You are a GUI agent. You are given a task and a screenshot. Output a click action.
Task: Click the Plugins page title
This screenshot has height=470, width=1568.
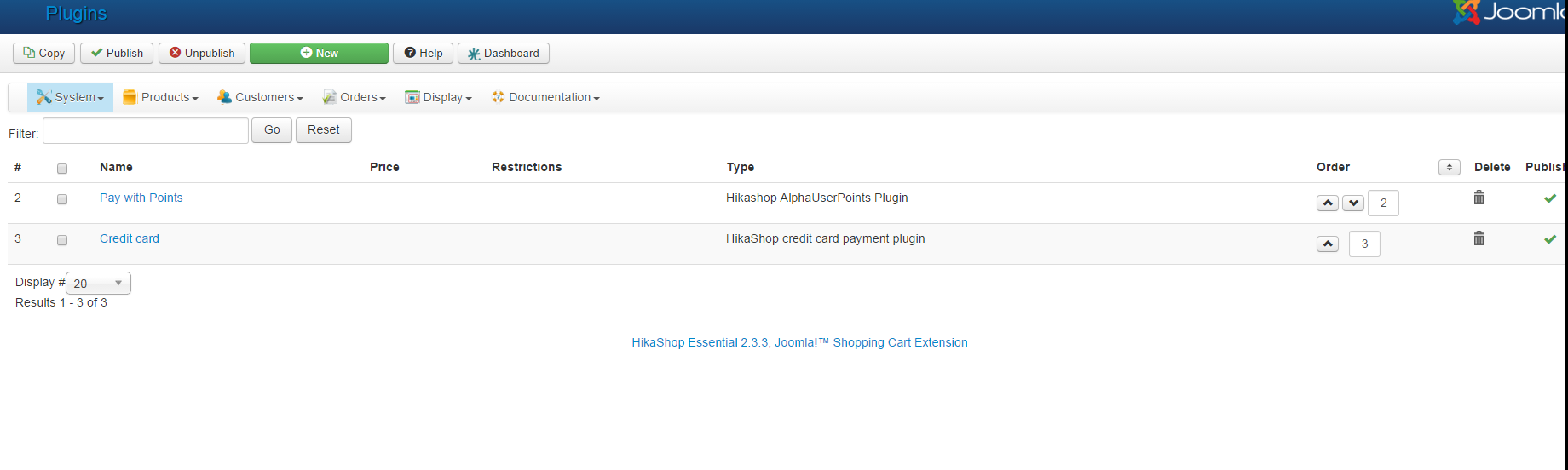pyautogui.click(x=76, y=14)
